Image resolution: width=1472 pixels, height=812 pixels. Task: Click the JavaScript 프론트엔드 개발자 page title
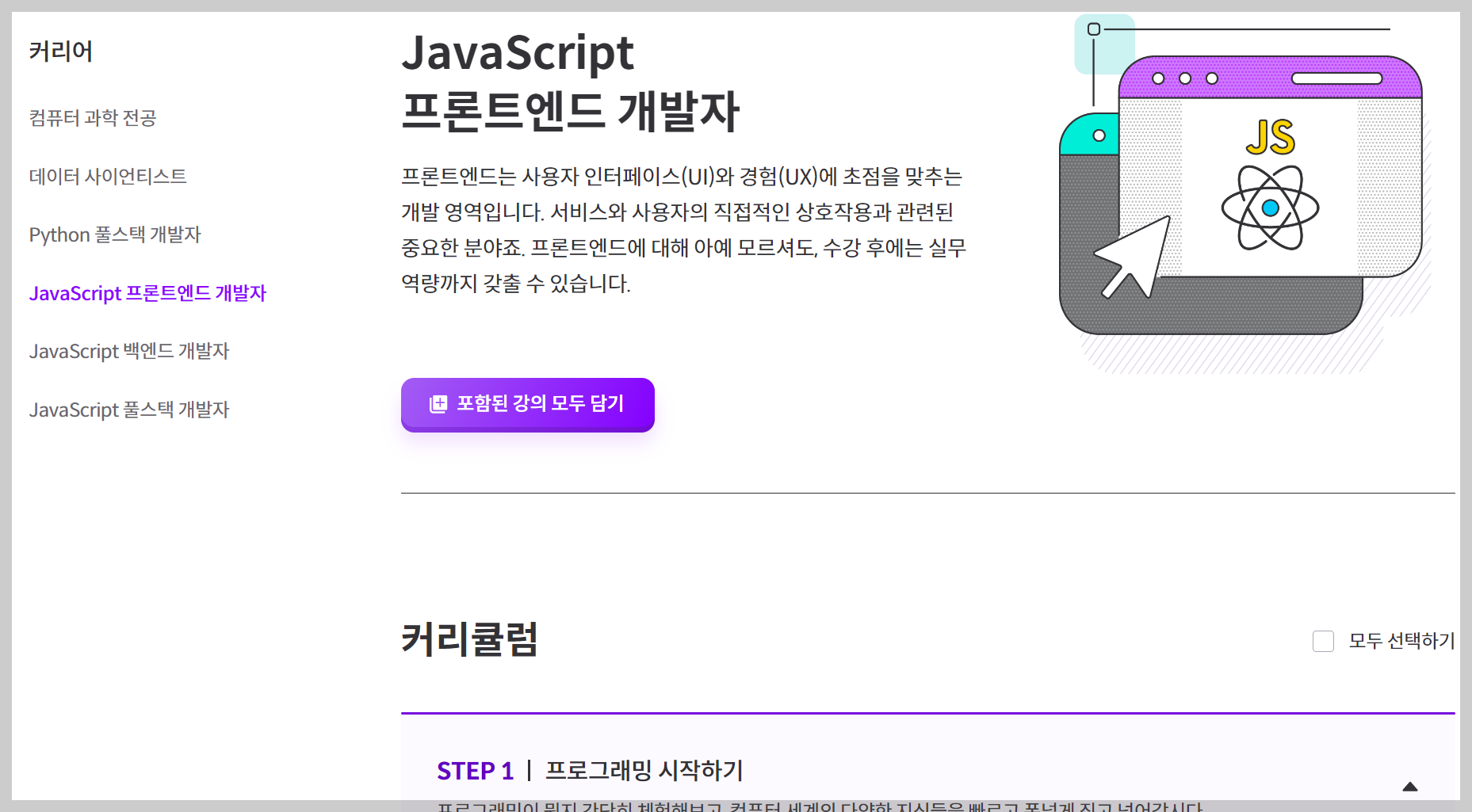571,82
